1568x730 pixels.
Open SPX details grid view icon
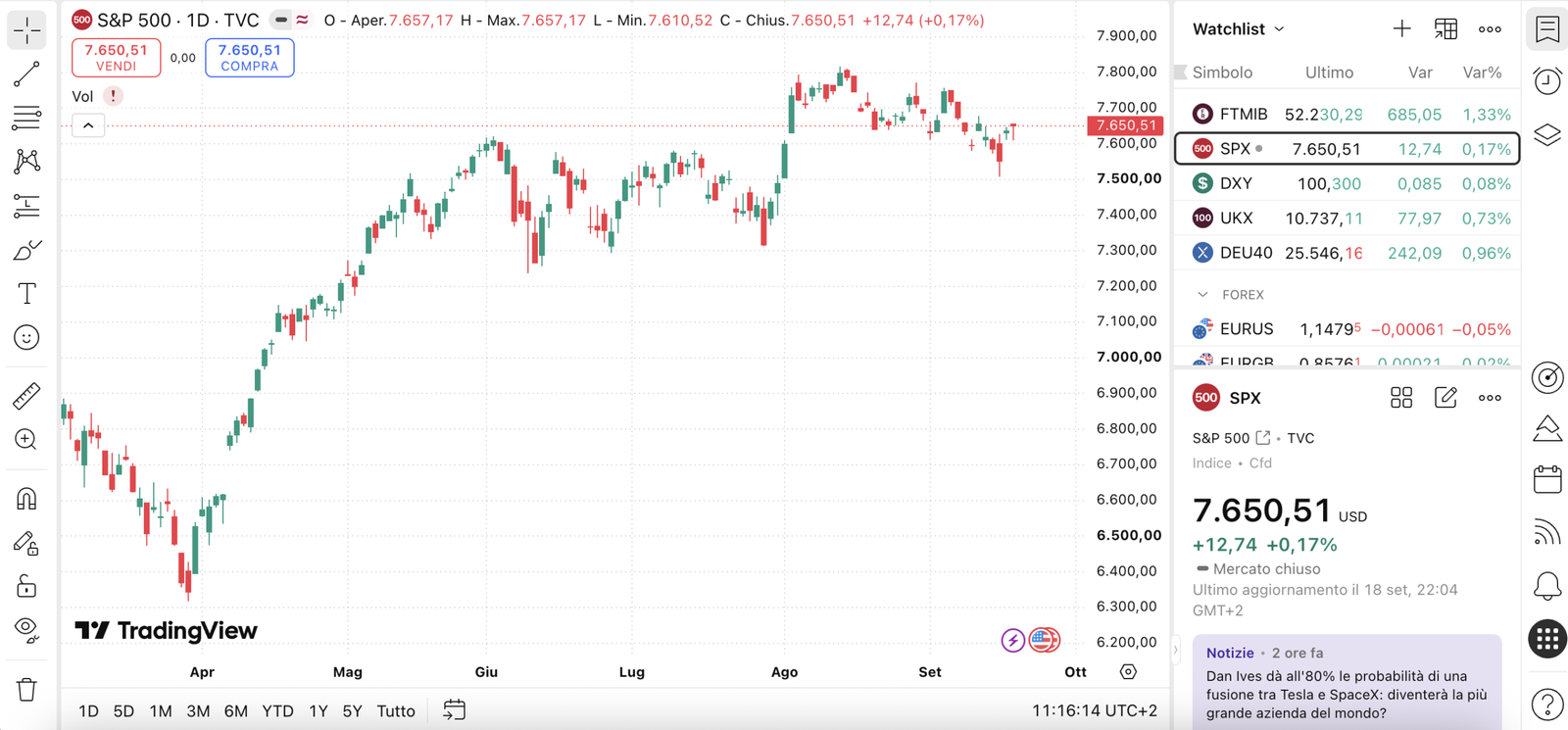[1401, 398]
